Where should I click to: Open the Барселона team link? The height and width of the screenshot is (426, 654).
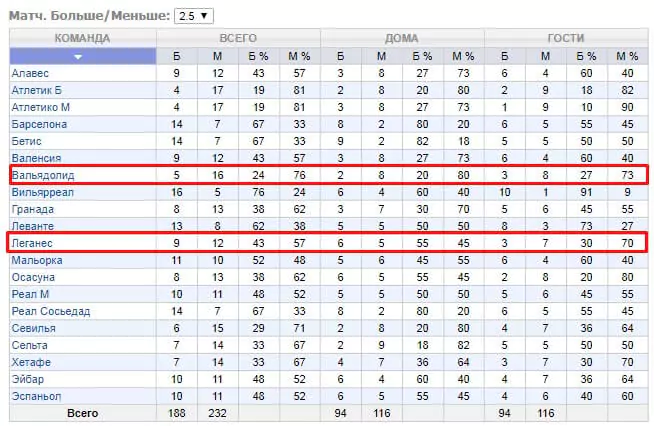[x=39, y=124]
